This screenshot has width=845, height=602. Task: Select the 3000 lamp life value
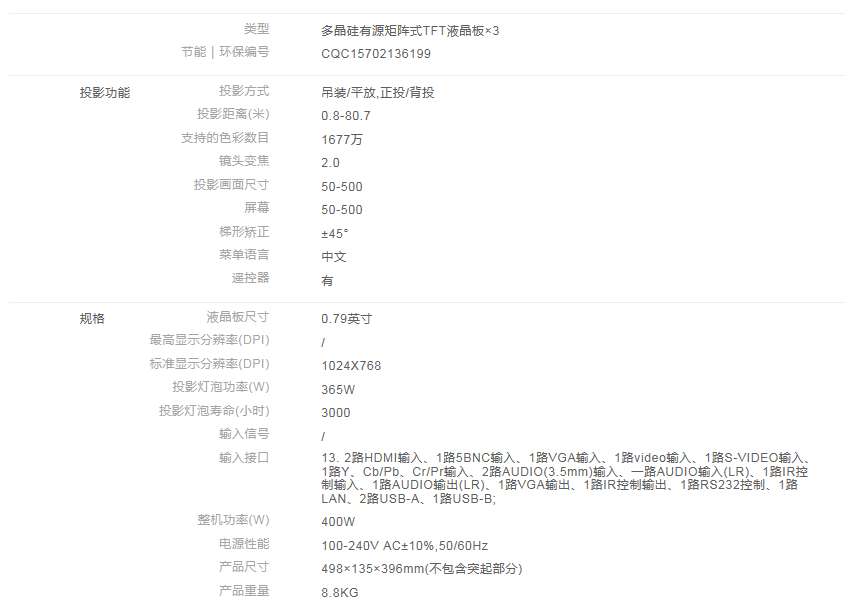[336, 413]
